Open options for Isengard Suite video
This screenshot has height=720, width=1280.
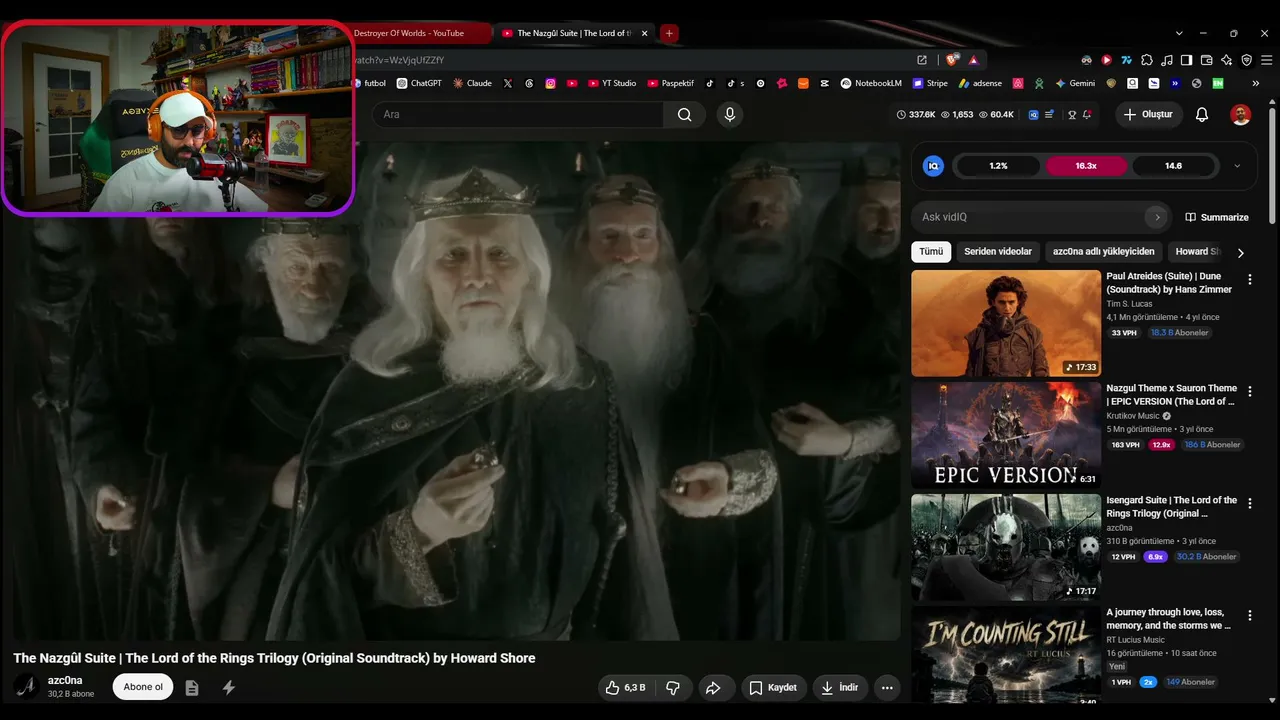click(x=1249, y=504)
